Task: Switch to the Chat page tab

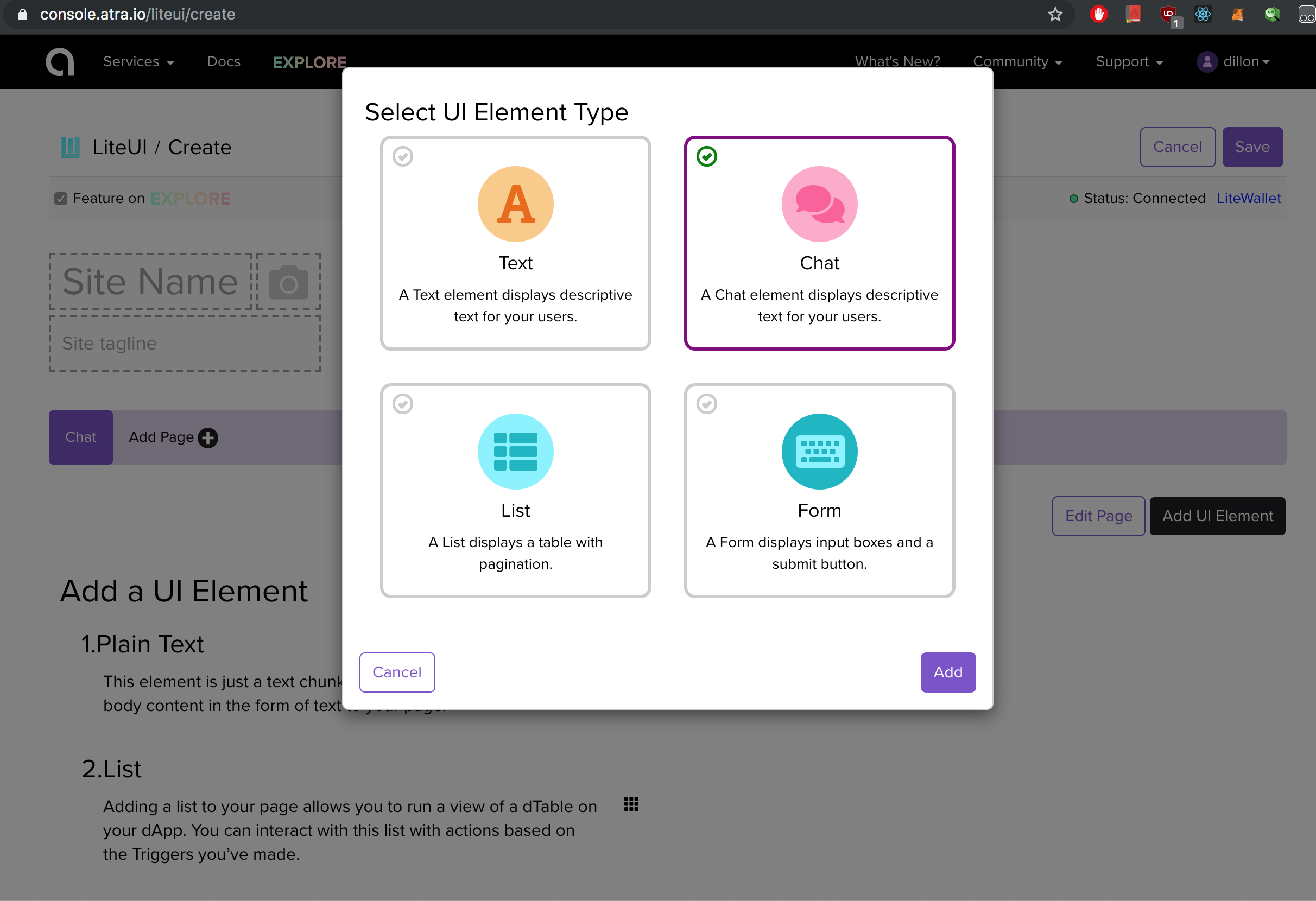Action: tap(80, 437)
